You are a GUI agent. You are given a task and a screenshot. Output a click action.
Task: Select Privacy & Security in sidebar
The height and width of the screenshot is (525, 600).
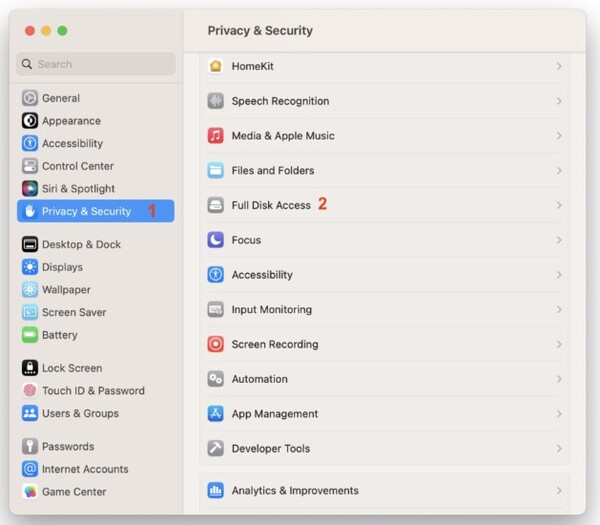coord(96,211)
